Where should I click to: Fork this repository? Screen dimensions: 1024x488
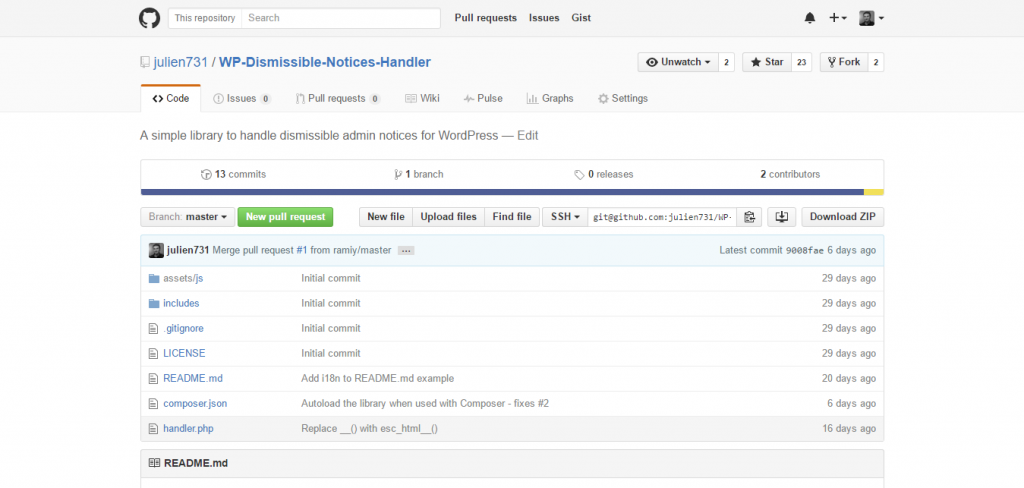(x=844, y=62)
